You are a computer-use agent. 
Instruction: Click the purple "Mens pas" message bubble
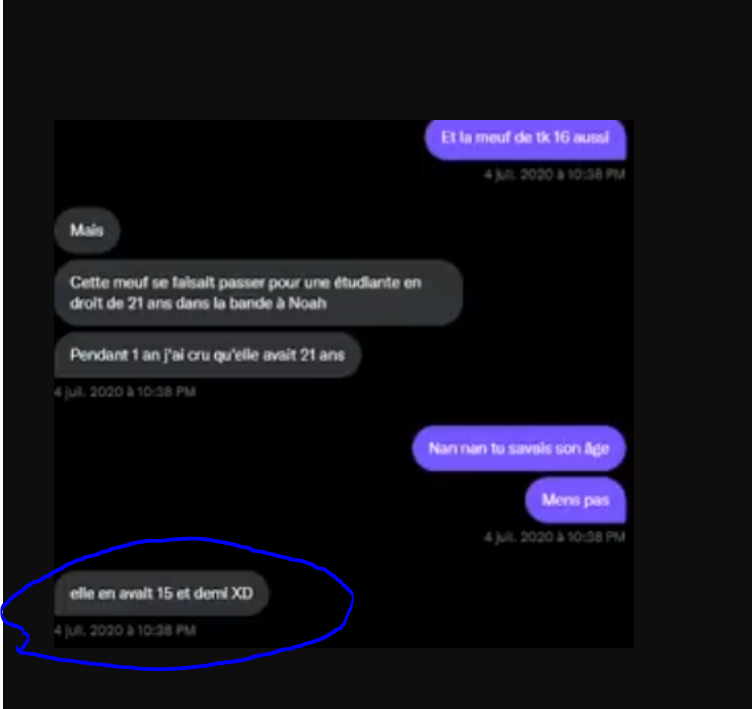[x=575, y=500]
